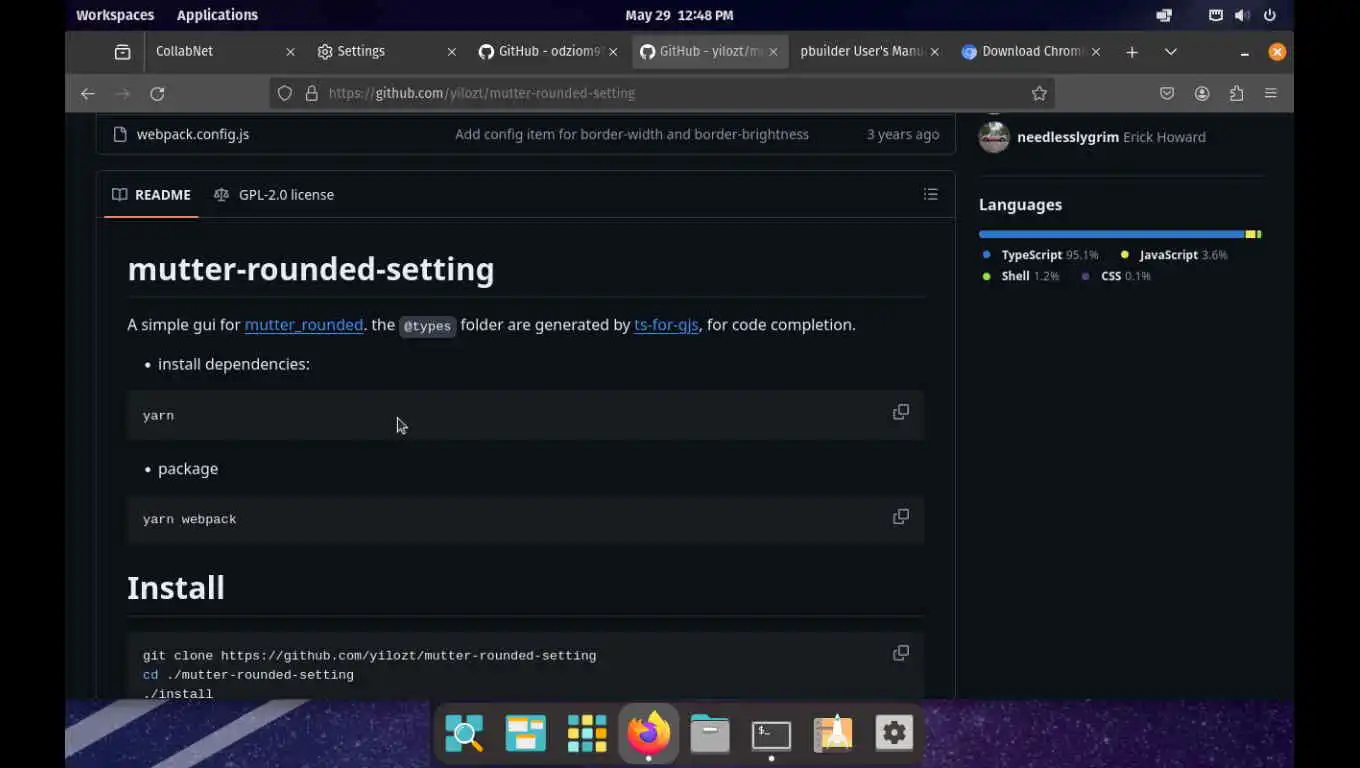Click the mutter-rounded-setting heading
This screenshot has width=1360, height=768.
pyautogui.click(x=311, y=269)
